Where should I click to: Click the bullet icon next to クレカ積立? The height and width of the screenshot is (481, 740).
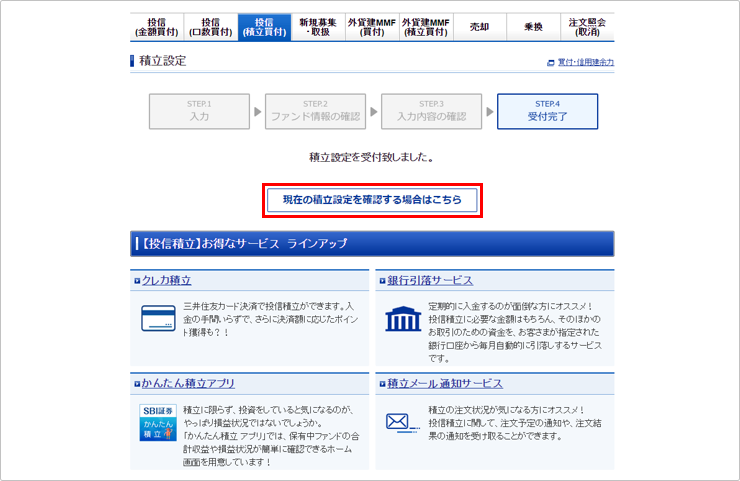click(x=137, y=281)
